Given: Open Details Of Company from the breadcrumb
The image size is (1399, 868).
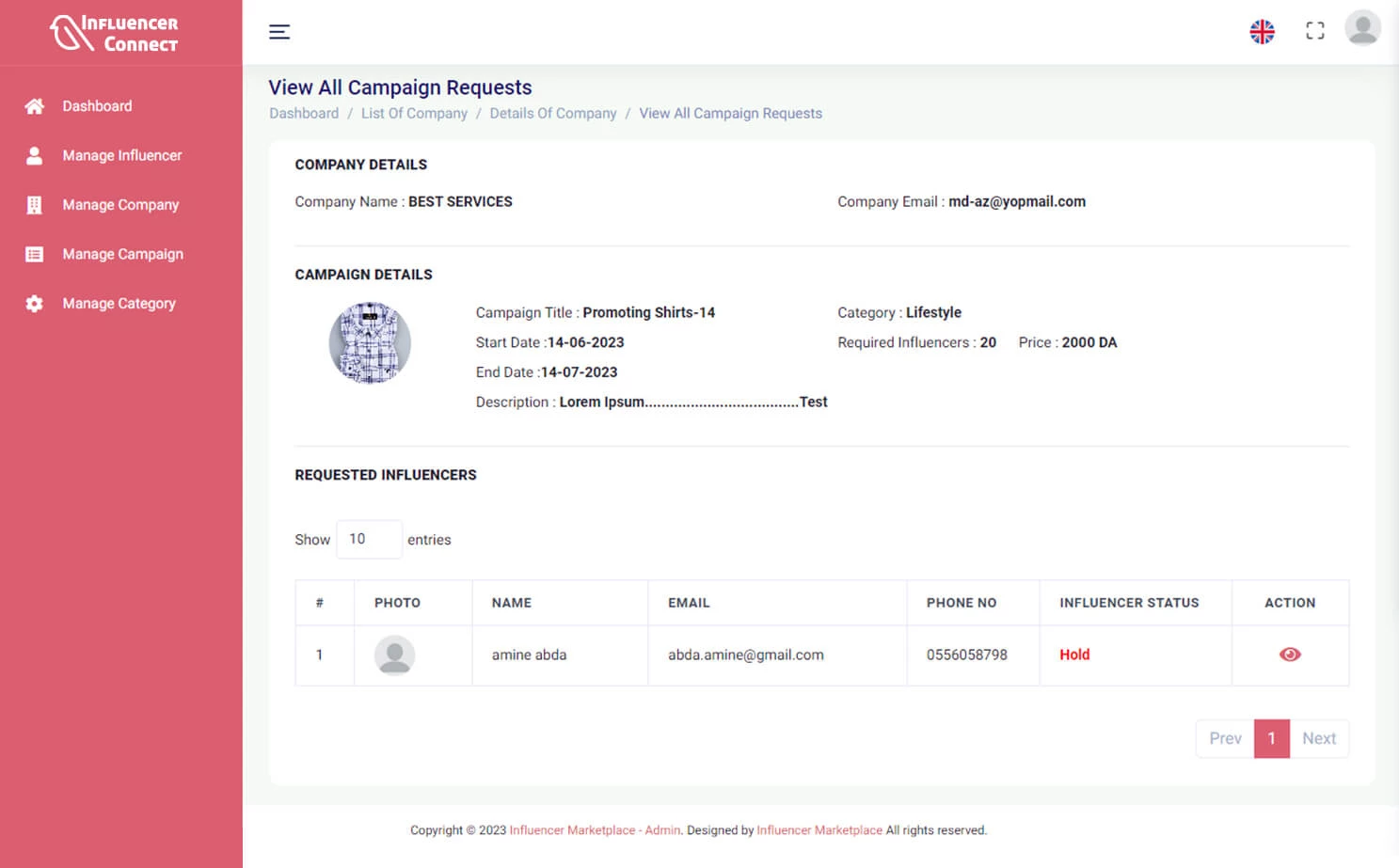Looking at the screenshot, I should [553, 113].
